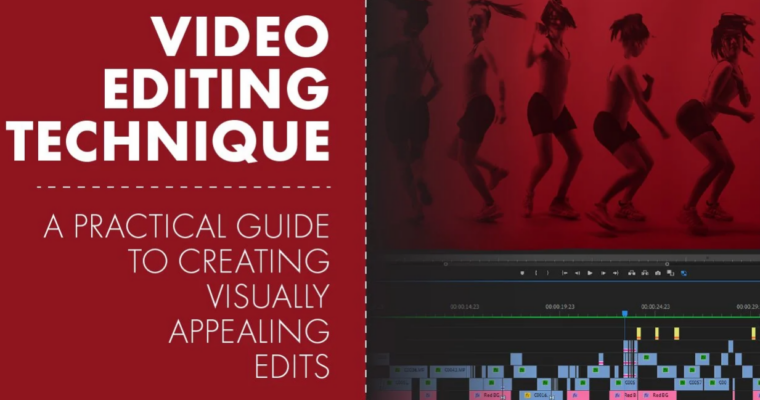Click the dancers video preview in program monitor
This screenshot has height=400, width=760.
pos(564,124)
